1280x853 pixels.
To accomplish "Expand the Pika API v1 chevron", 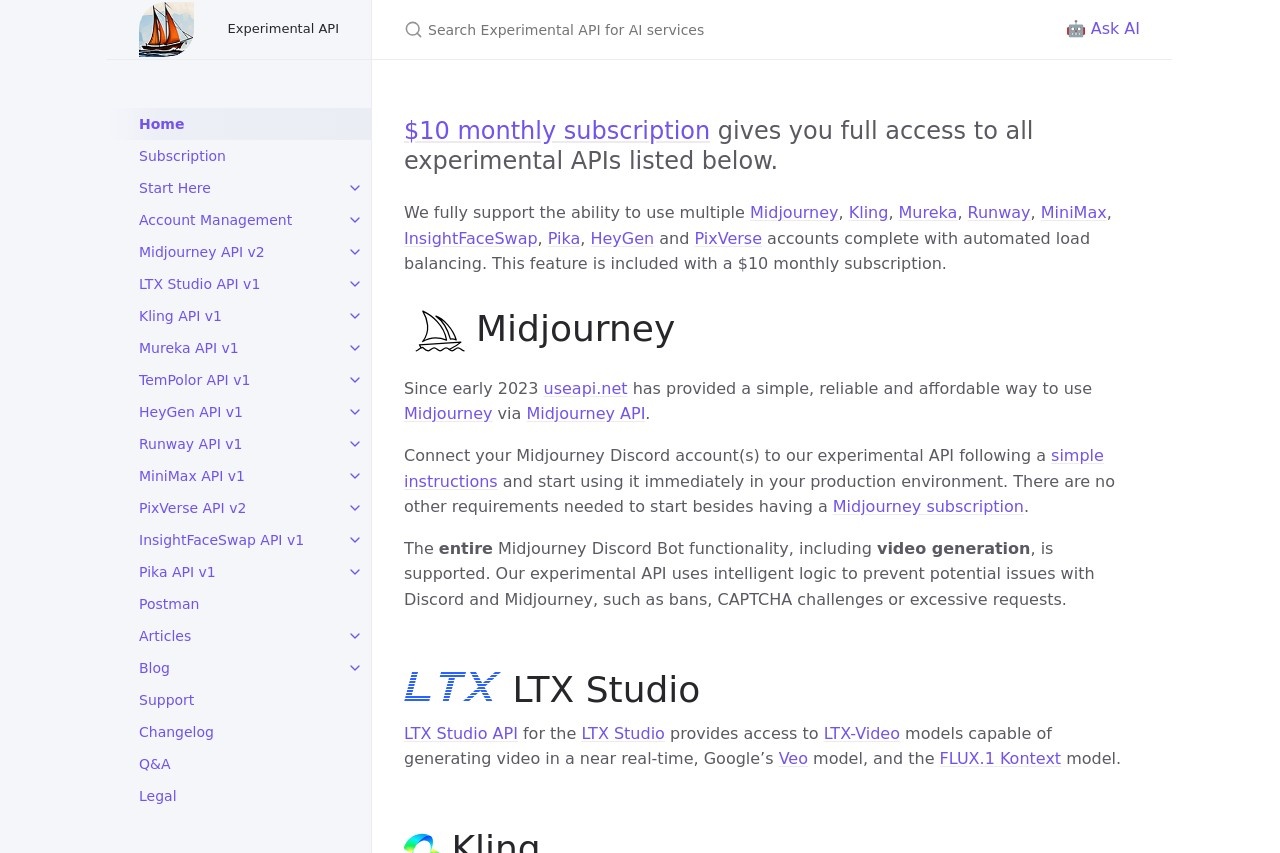I will pyautogui.click(x=355, y=572).
